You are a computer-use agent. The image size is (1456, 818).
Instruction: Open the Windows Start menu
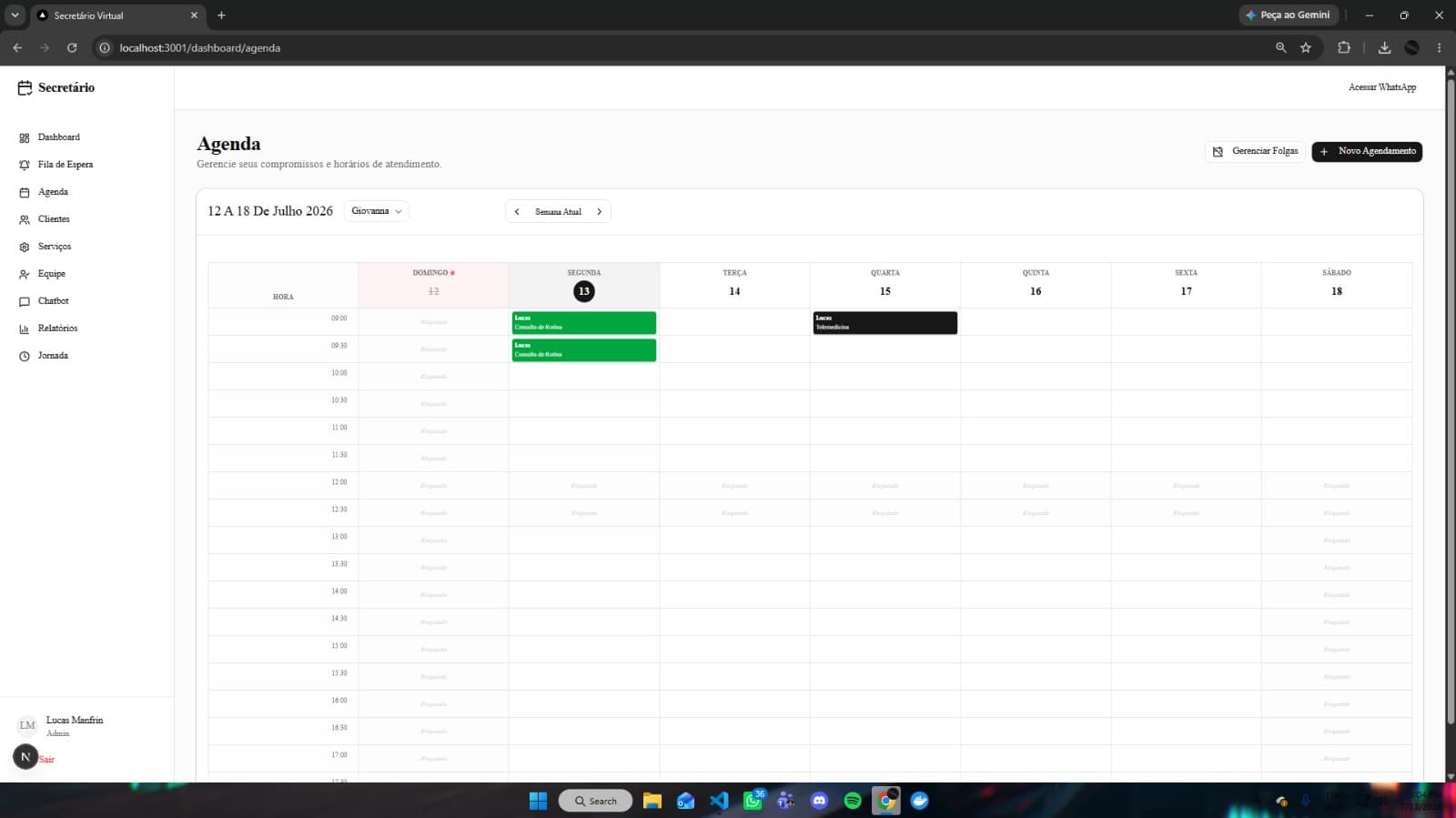[538, 801]
